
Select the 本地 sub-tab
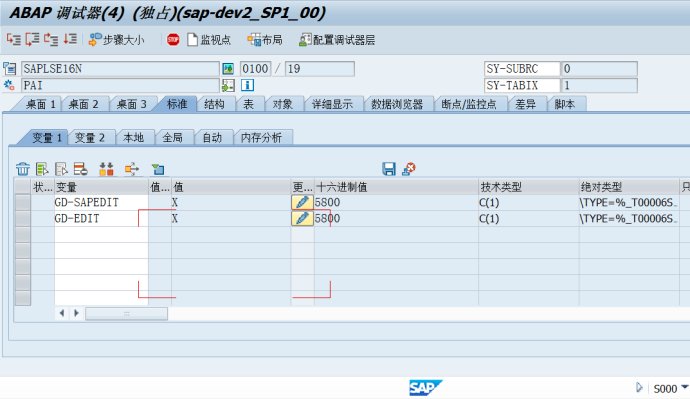point(134,138)
